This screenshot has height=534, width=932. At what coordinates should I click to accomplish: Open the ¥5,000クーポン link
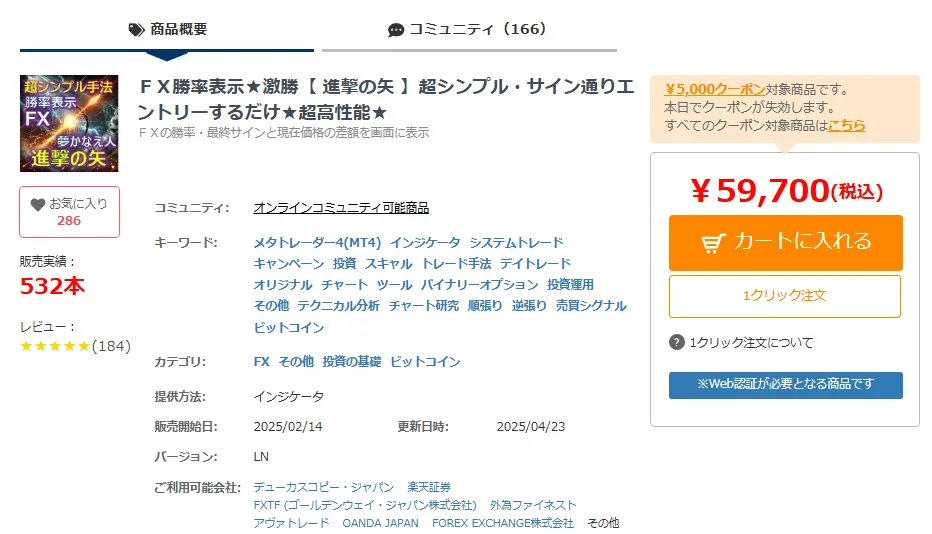(x=714, y=89)
